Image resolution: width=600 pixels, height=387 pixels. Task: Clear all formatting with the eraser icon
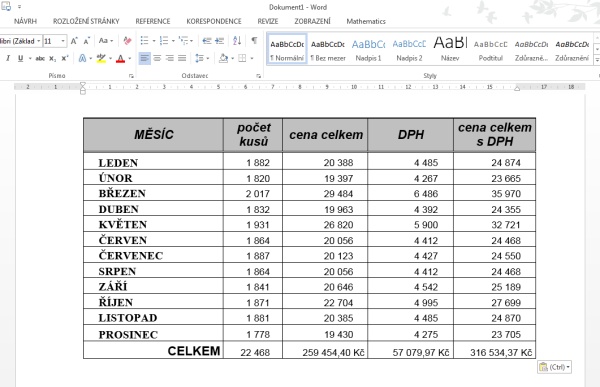[x=127, y=41]
